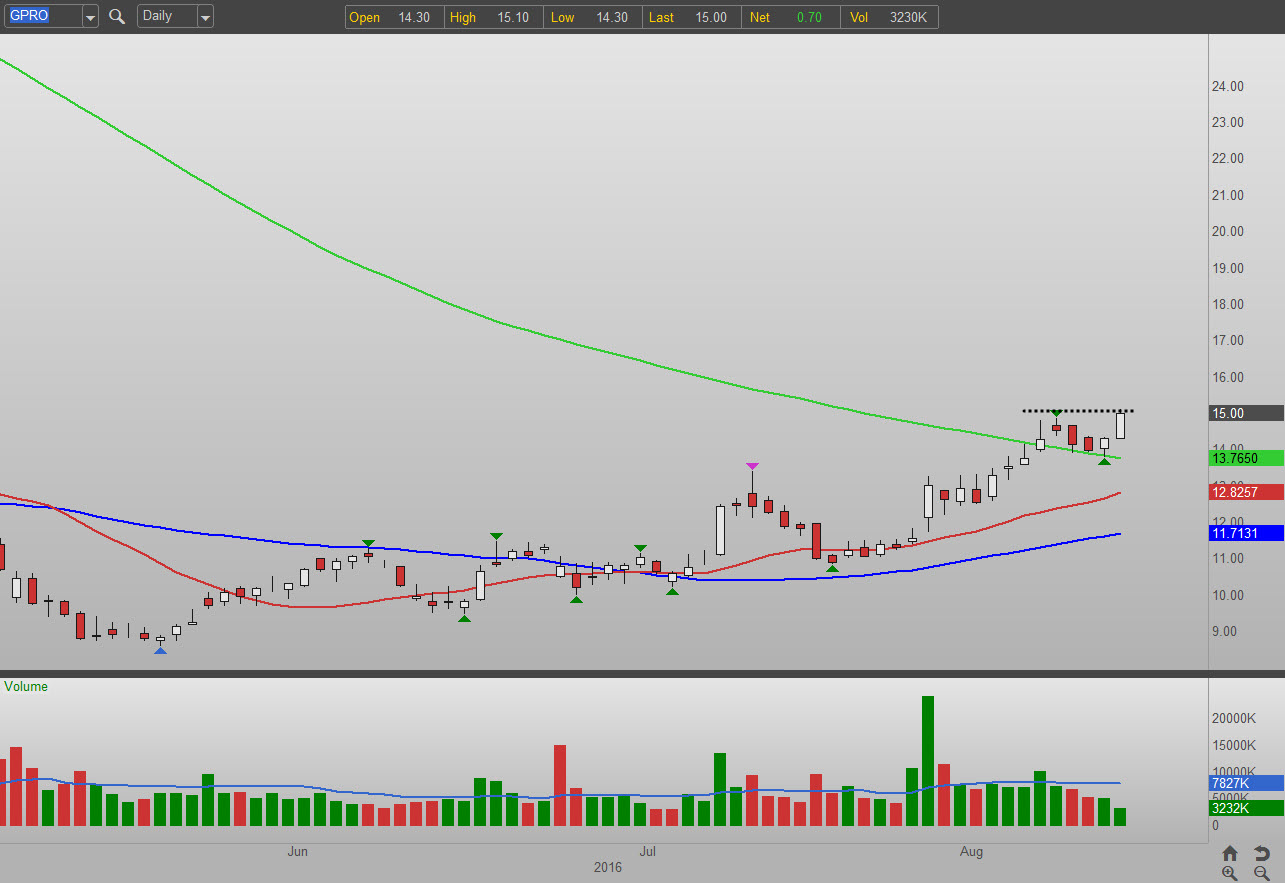Expand the Daily timeframe dropdown
1285x883 pixels.
tap(204, 16)
